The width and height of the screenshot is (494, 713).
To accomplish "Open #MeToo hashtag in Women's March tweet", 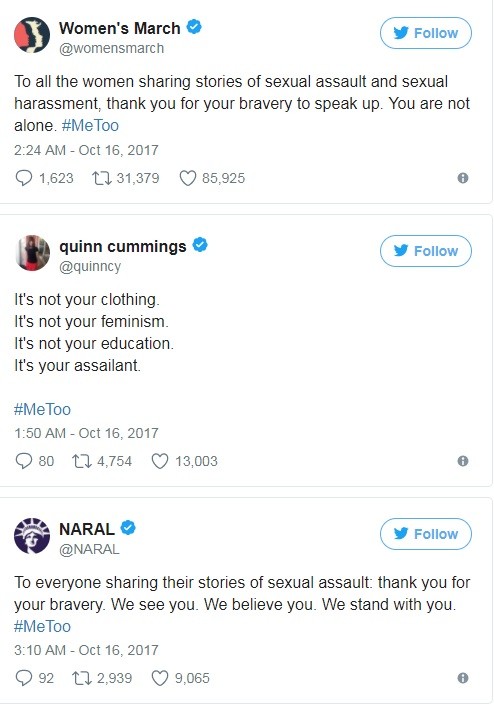I will (x=90, y=126).
